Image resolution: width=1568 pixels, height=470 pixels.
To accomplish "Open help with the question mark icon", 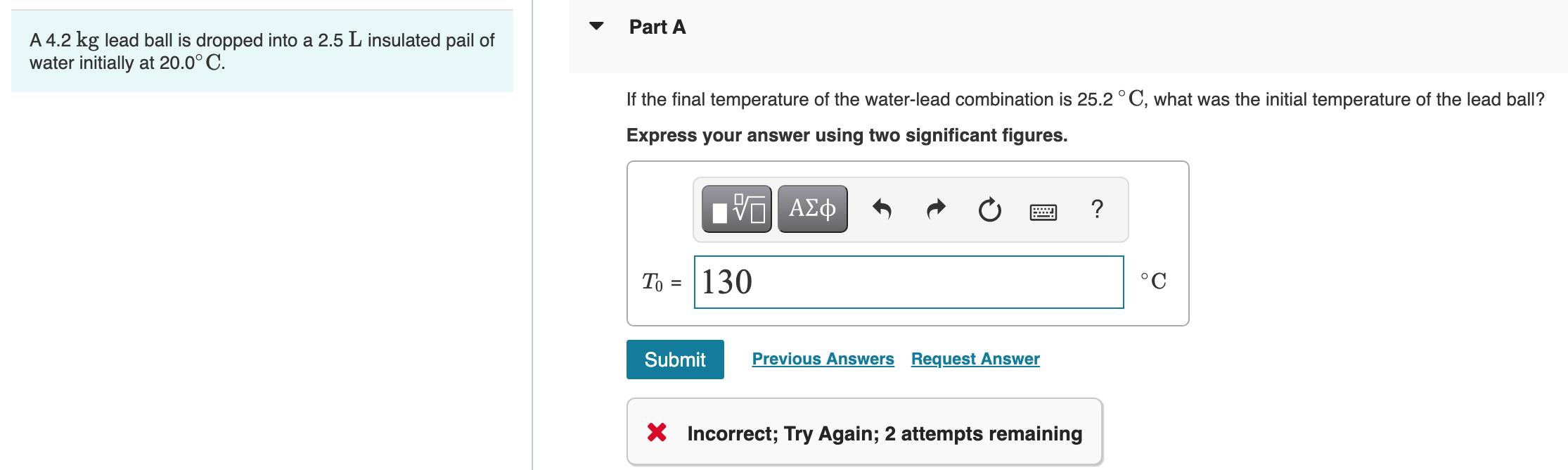I will [x=1096, y=209].
